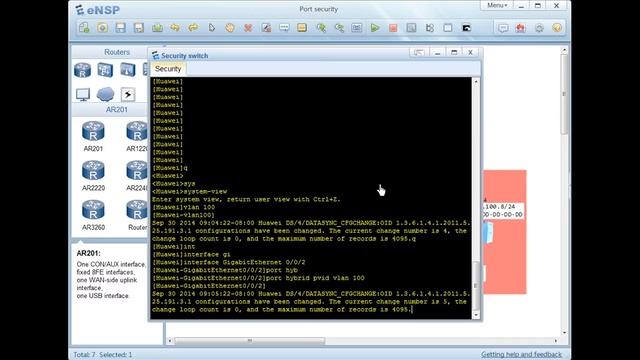
Task: Click the workspace vertical scrollbar thumb
Action: coord(564,94)
